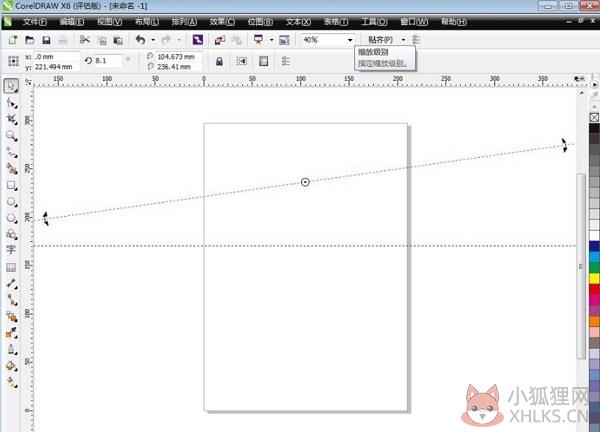The image size is (600, 432).
Task: Select the Outline Pen tool
Action: point(11,349)
